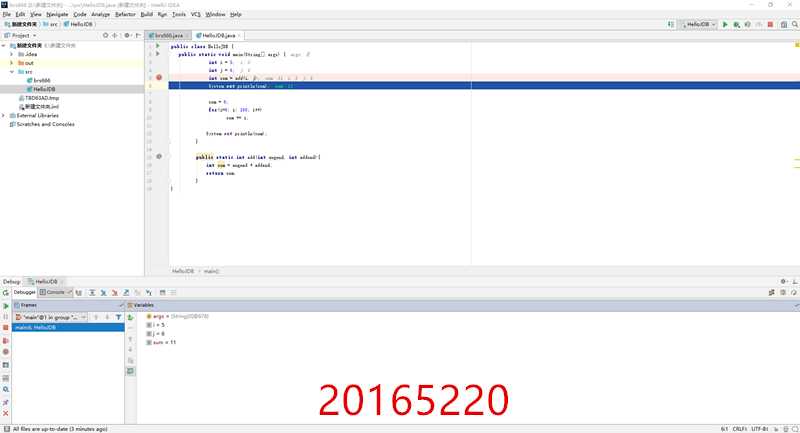Click CRLF line separator in status bar
This screenshot has width=800, height=433.
click(740, 429)
